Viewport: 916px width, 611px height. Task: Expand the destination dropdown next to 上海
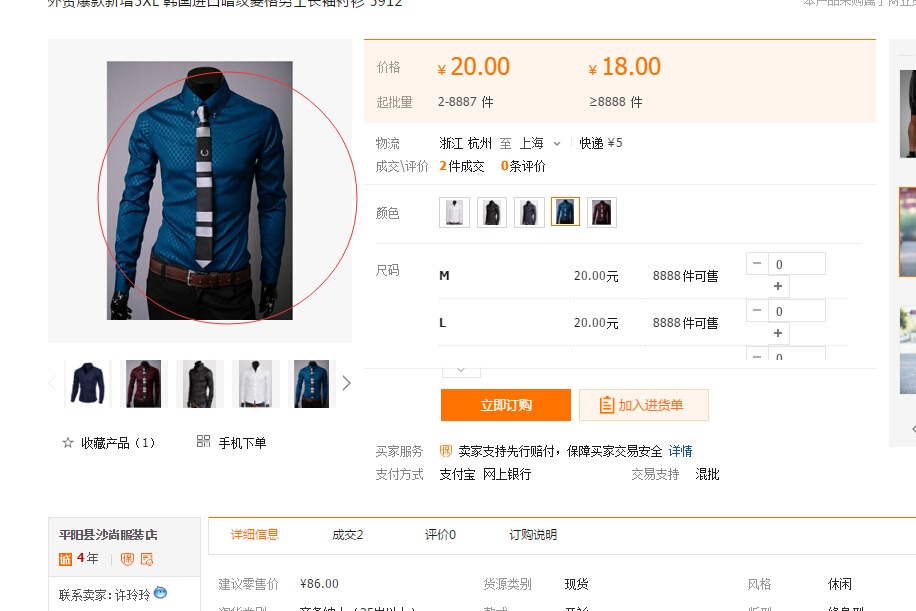(557, 144)
